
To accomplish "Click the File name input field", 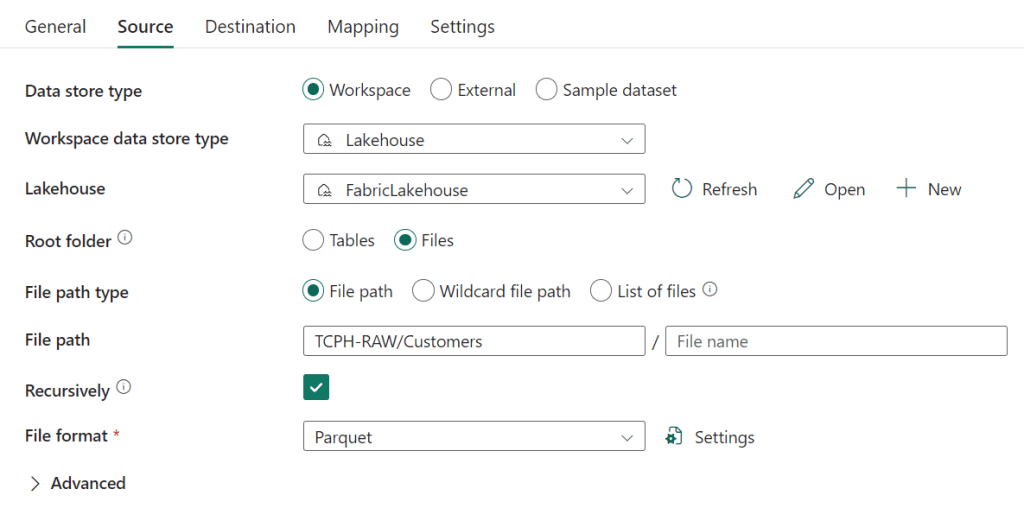I will (836, 341).
